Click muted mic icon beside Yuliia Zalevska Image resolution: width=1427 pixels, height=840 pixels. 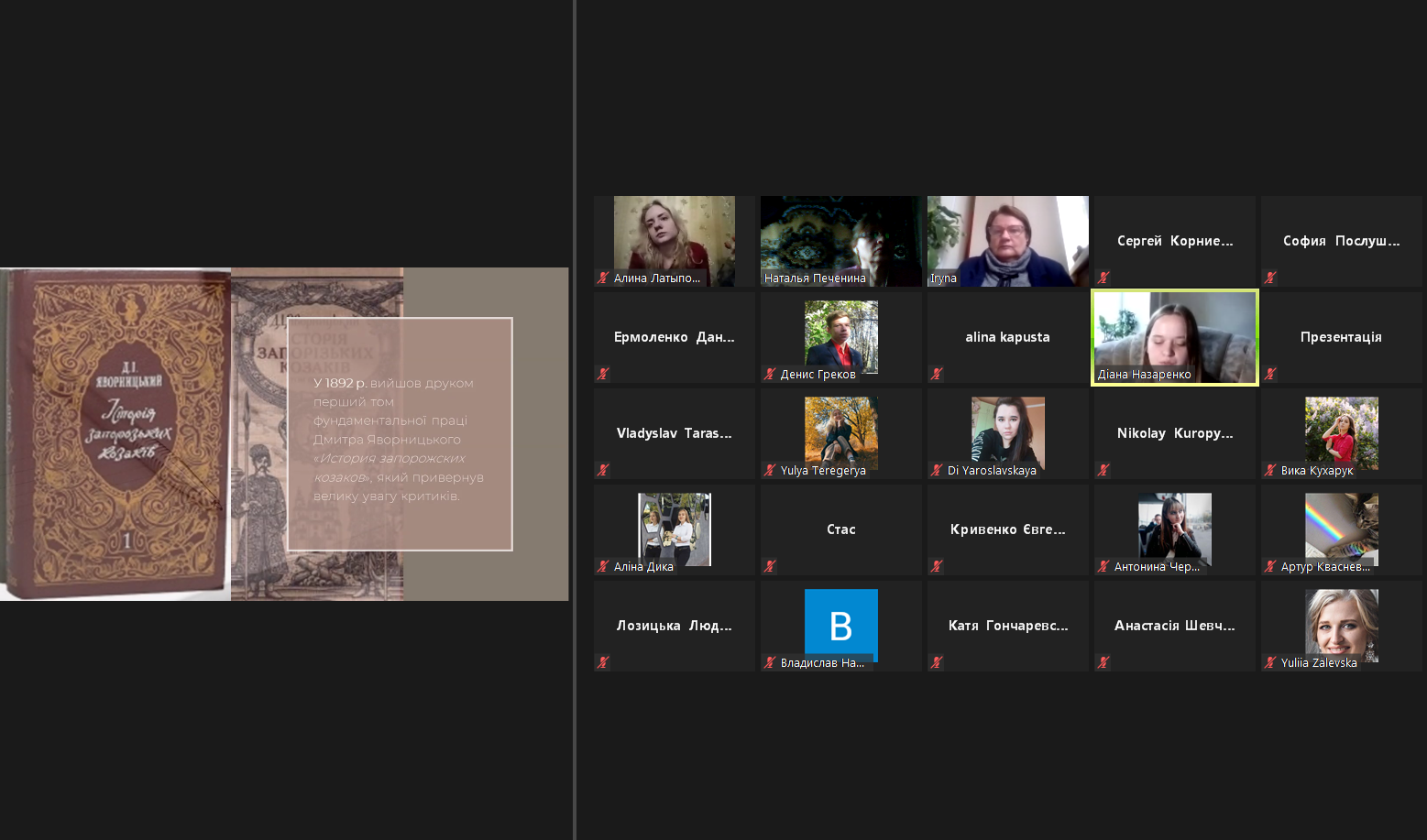[x=1270, y=662]
